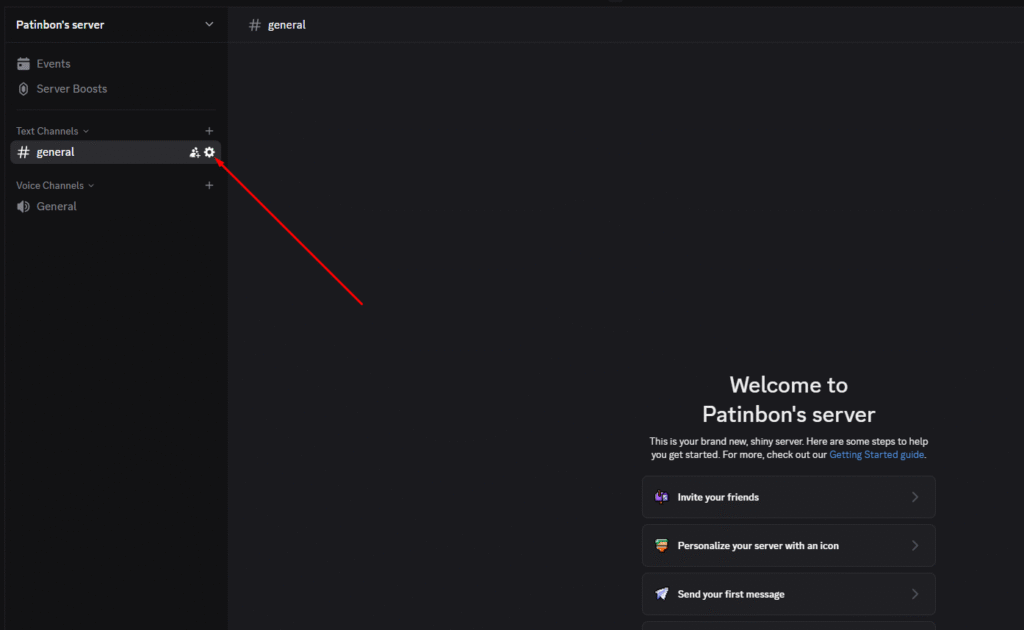Select the general text channel
1024x630 pixels.
pos(116,152)
